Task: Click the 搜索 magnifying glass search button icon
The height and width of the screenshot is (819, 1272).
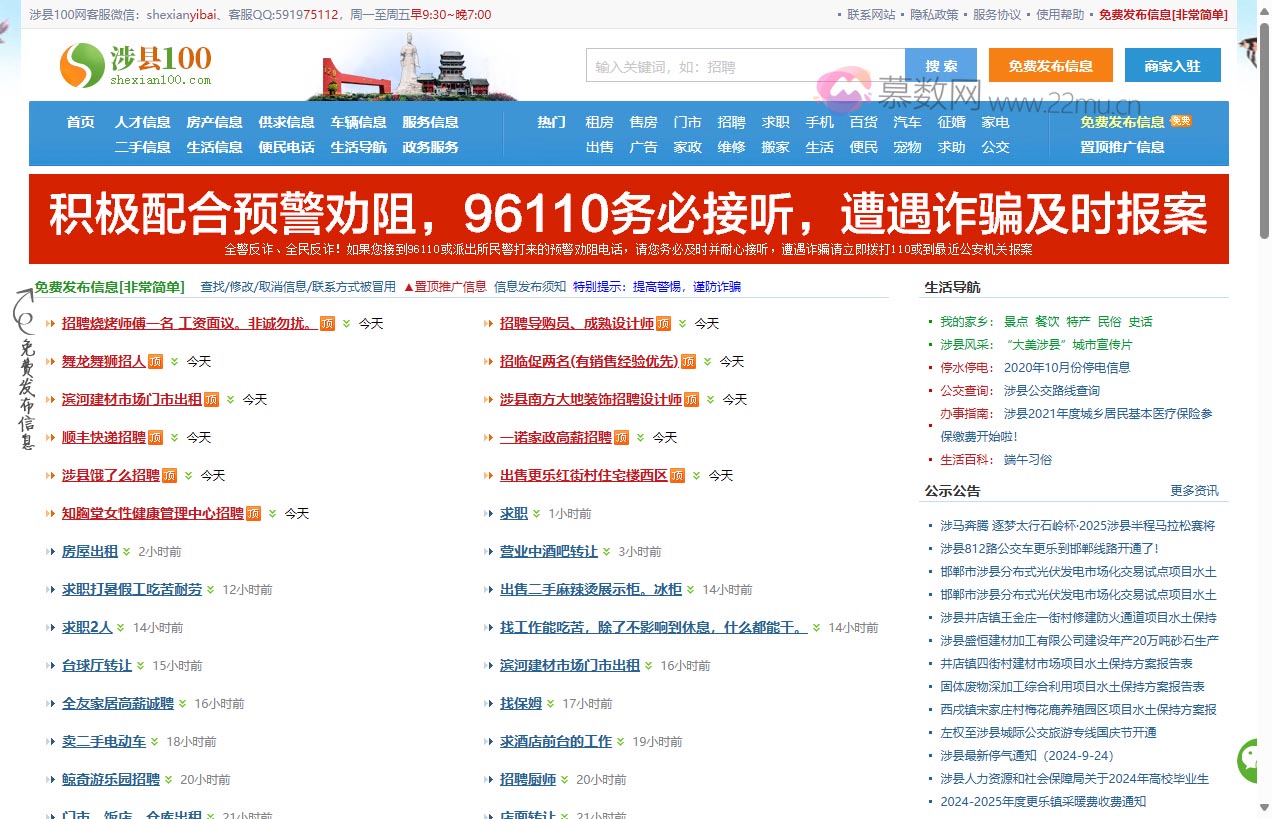Action: (940, 65)
